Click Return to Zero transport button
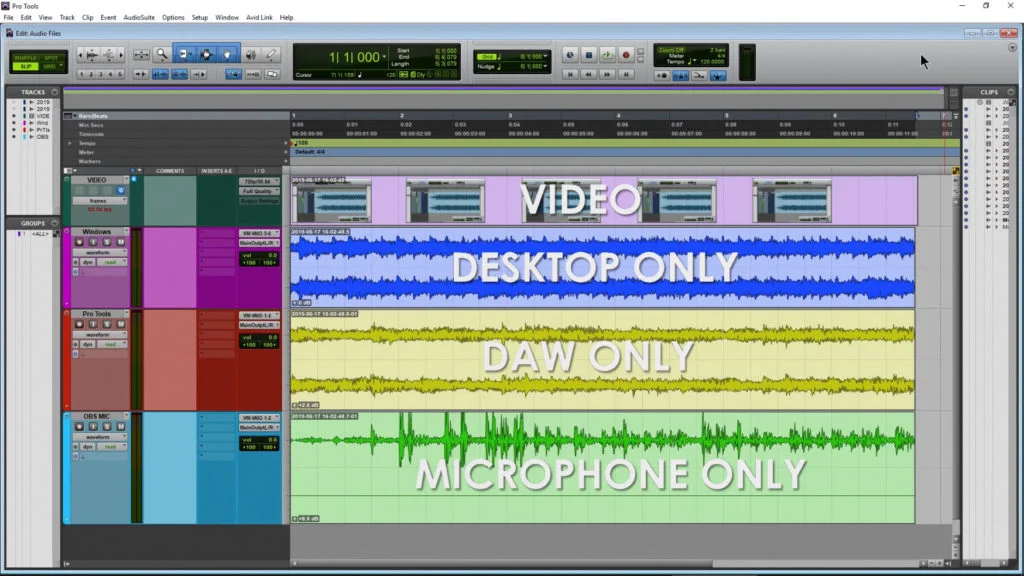 point(569,75)
